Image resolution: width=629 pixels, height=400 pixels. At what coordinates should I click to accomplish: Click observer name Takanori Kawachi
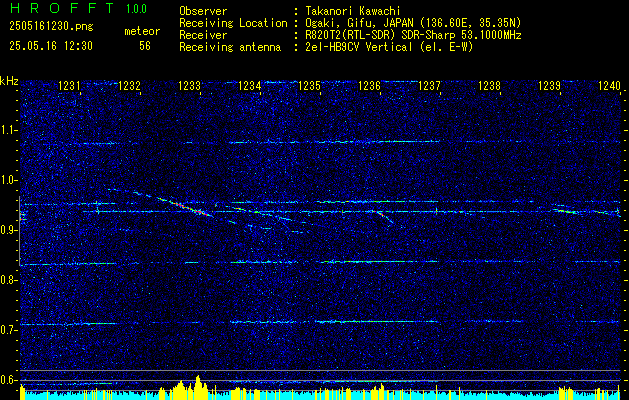[352, 11]
